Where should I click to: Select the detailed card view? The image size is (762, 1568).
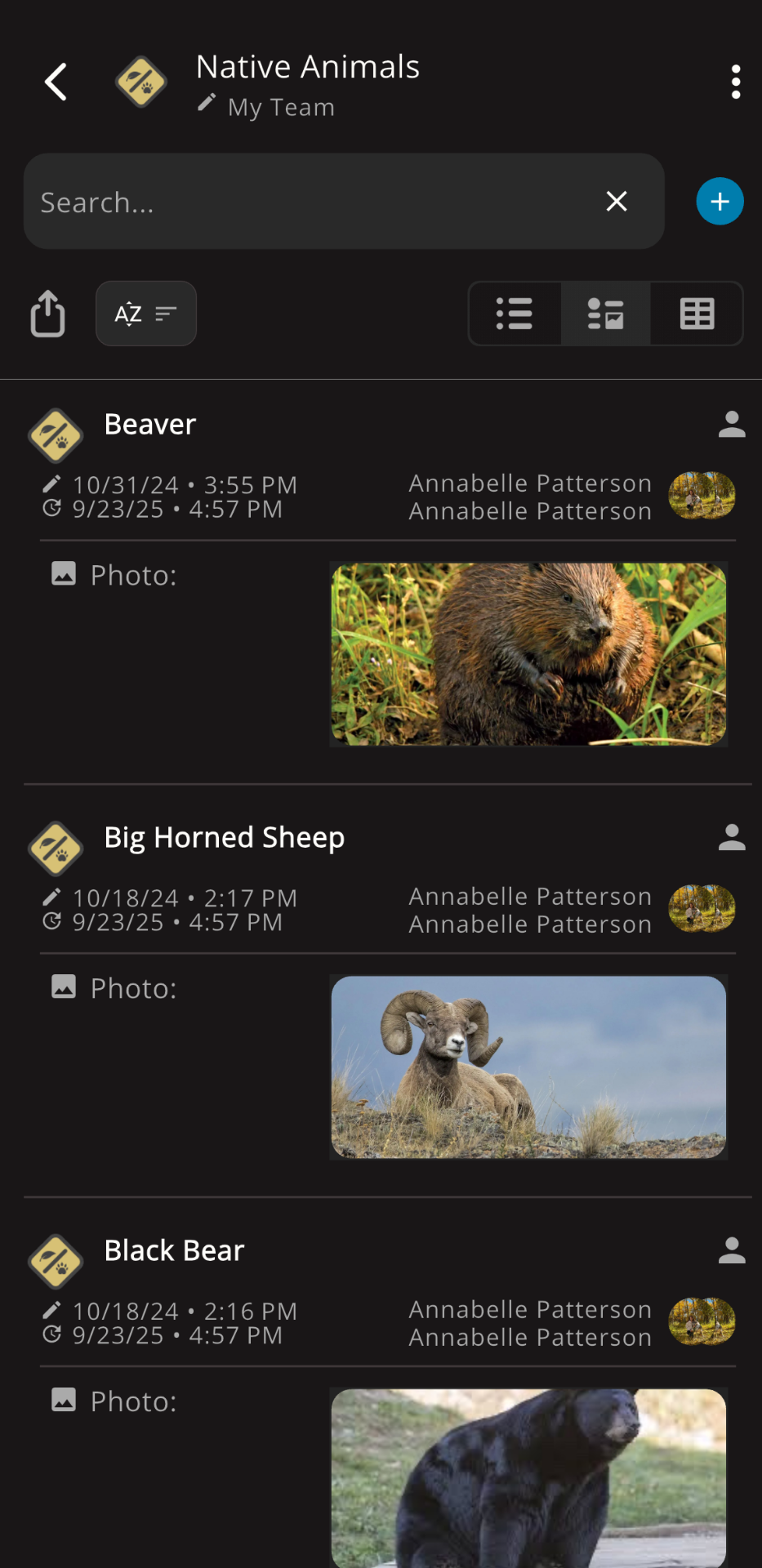tap(605, 314)
